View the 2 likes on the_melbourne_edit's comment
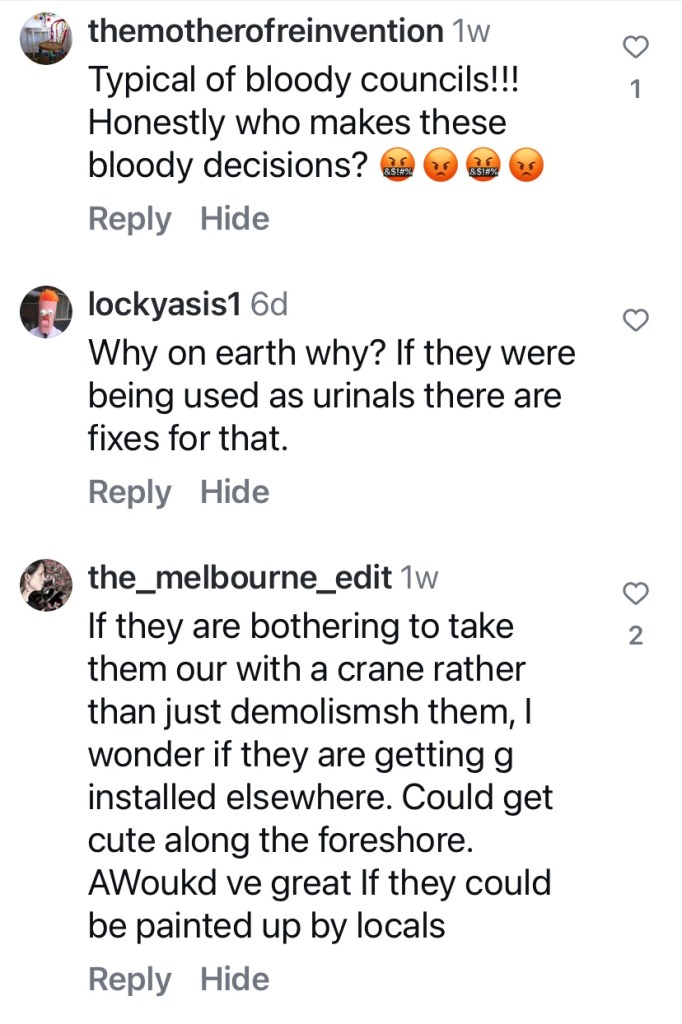682x1024 pixels. pos(636,636)
